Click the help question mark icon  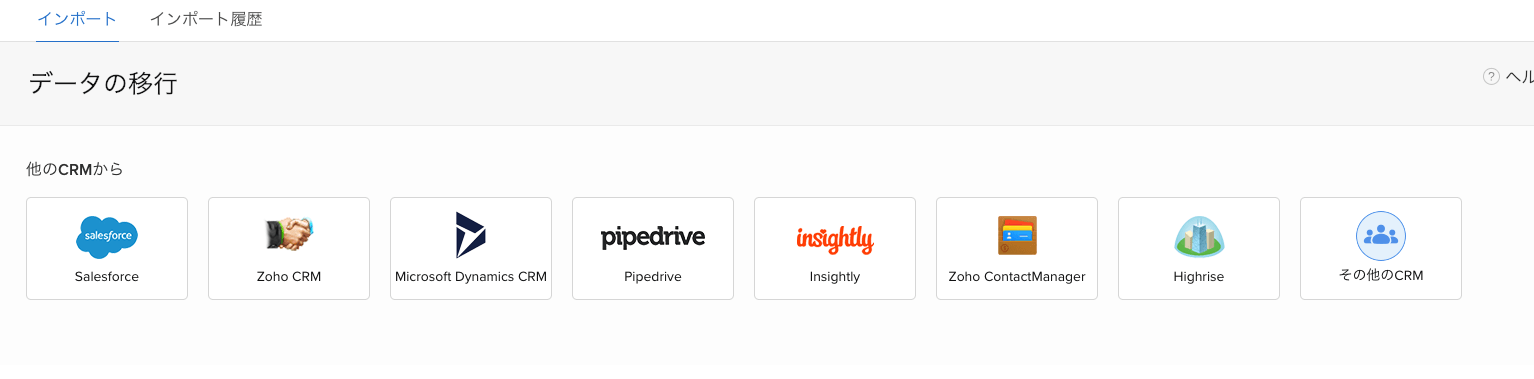tap(1491, 77)
